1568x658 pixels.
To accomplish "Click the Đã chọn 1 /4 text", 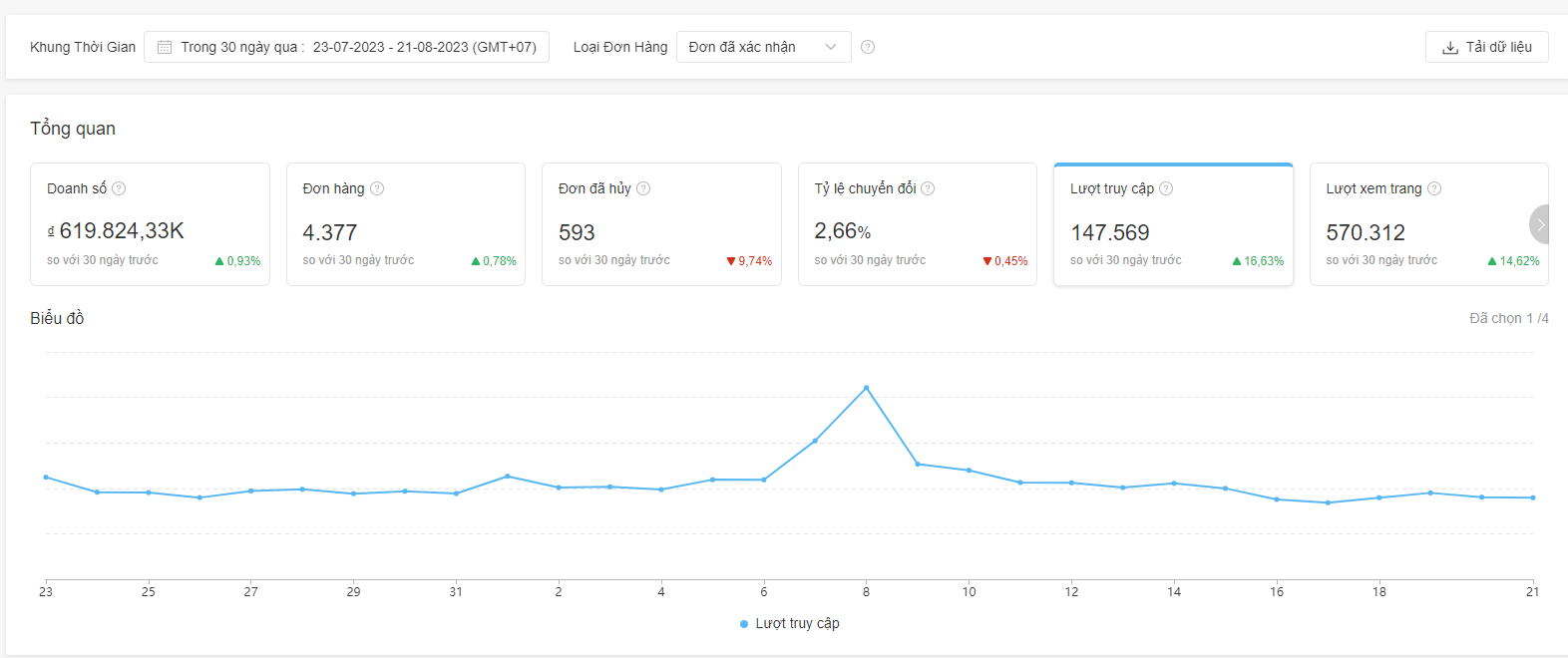I will pyautogui.click(x=1508, y=318).
